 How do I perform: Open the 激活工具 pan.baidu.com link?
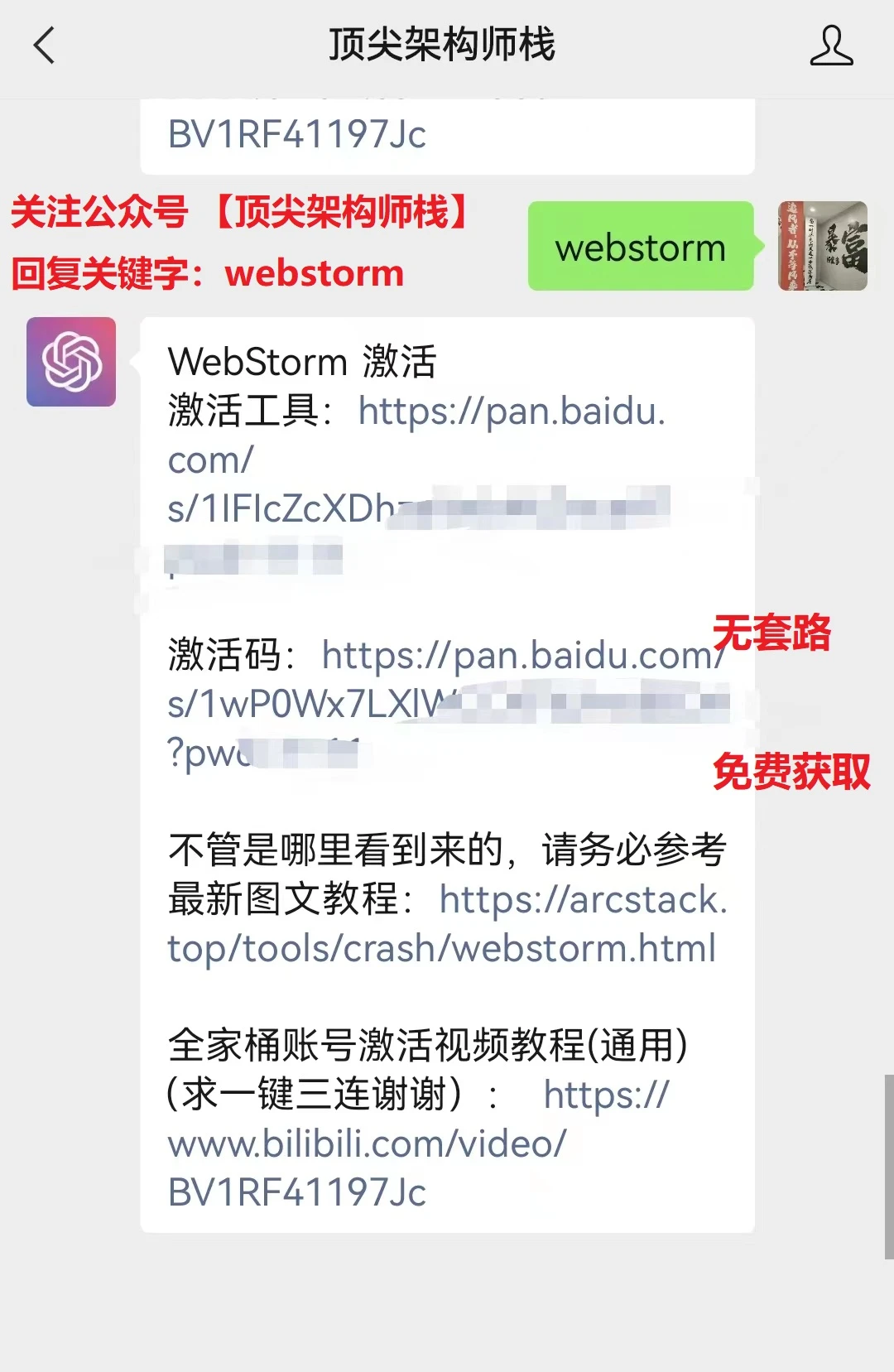tap(417, 484)
